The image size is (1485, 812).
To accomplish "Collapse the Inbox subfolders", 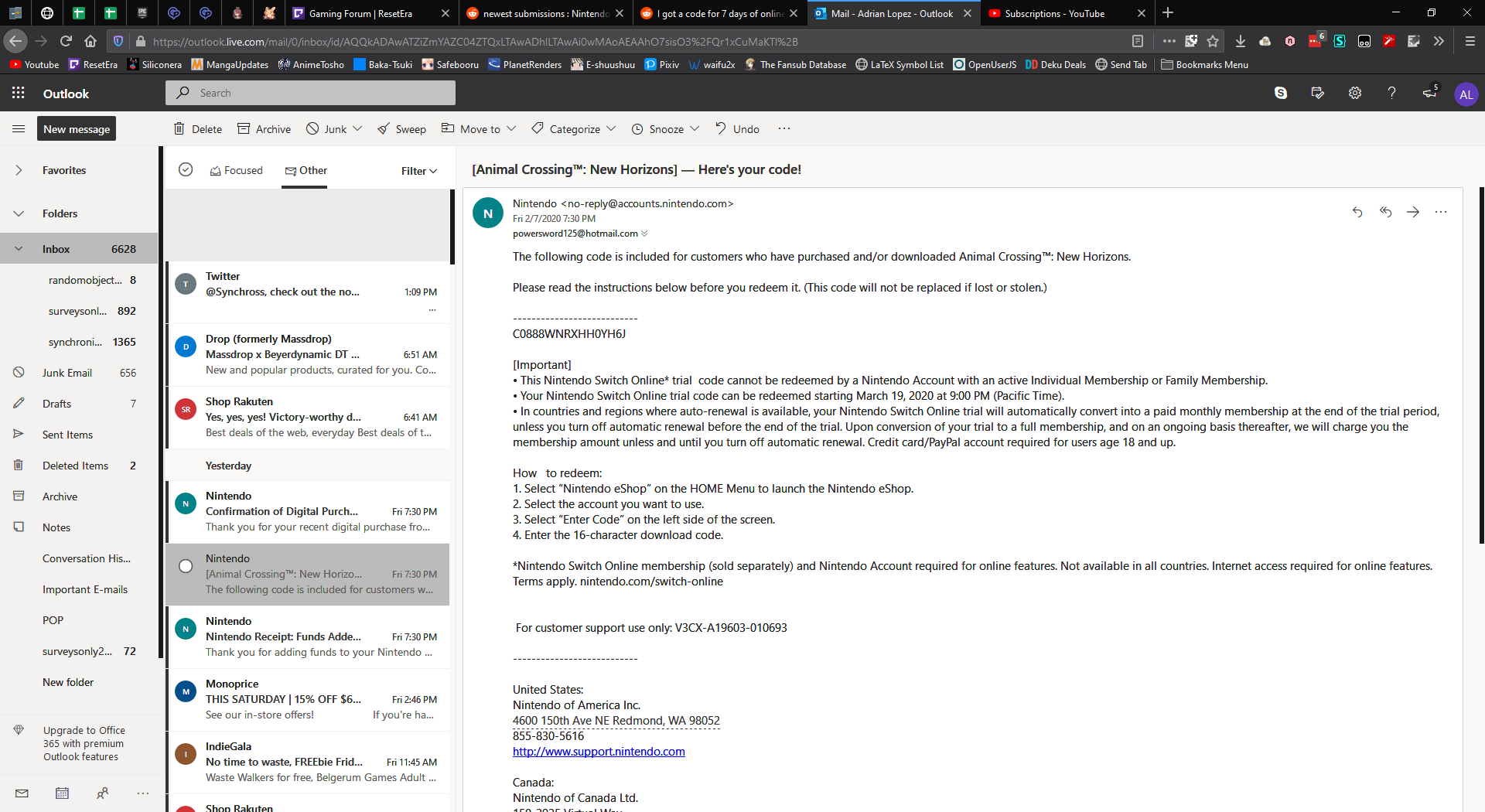I will [19, 249].
